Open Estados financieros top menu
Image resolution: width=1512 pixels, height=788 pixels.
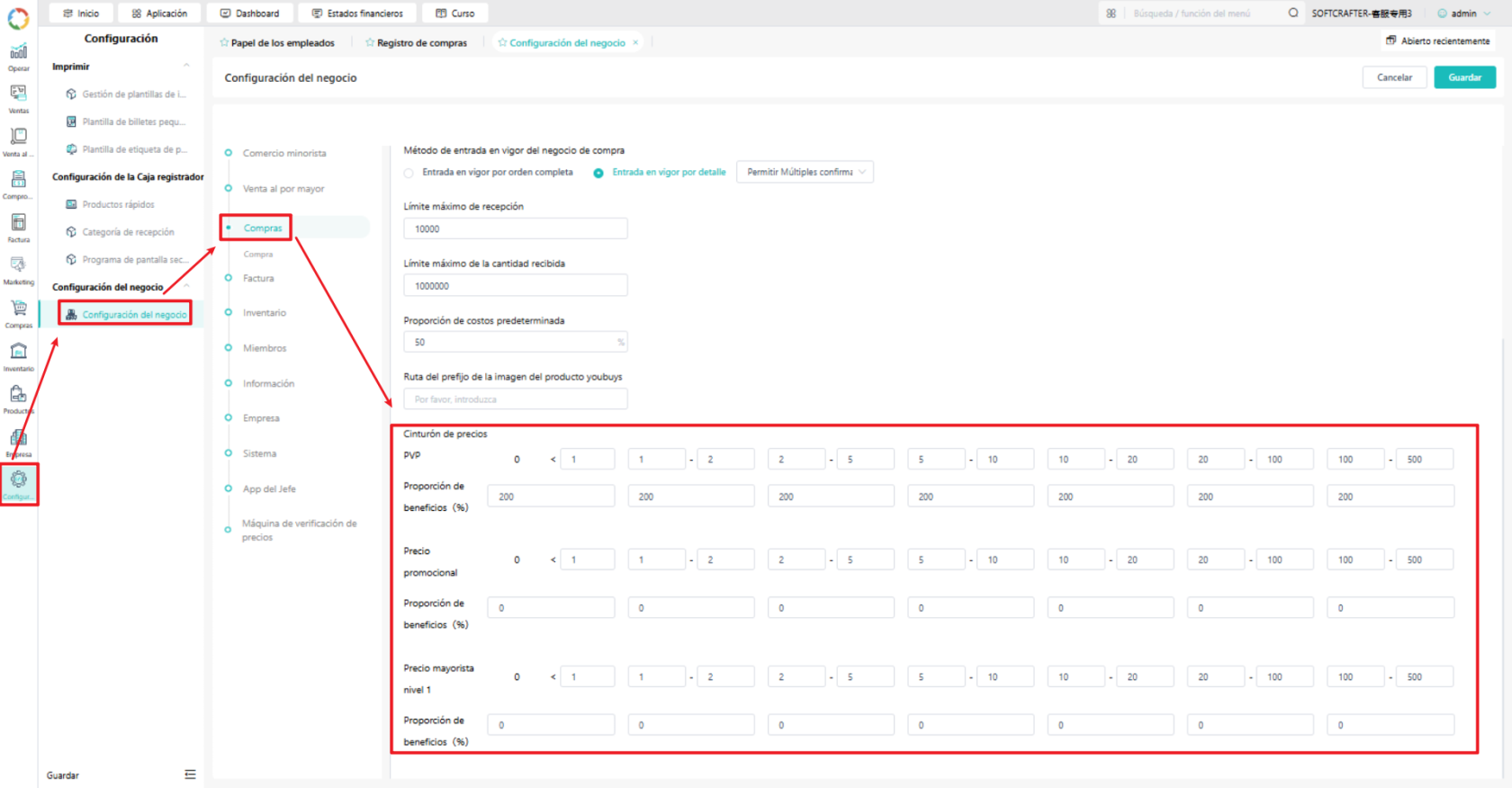tap(357, 13)
